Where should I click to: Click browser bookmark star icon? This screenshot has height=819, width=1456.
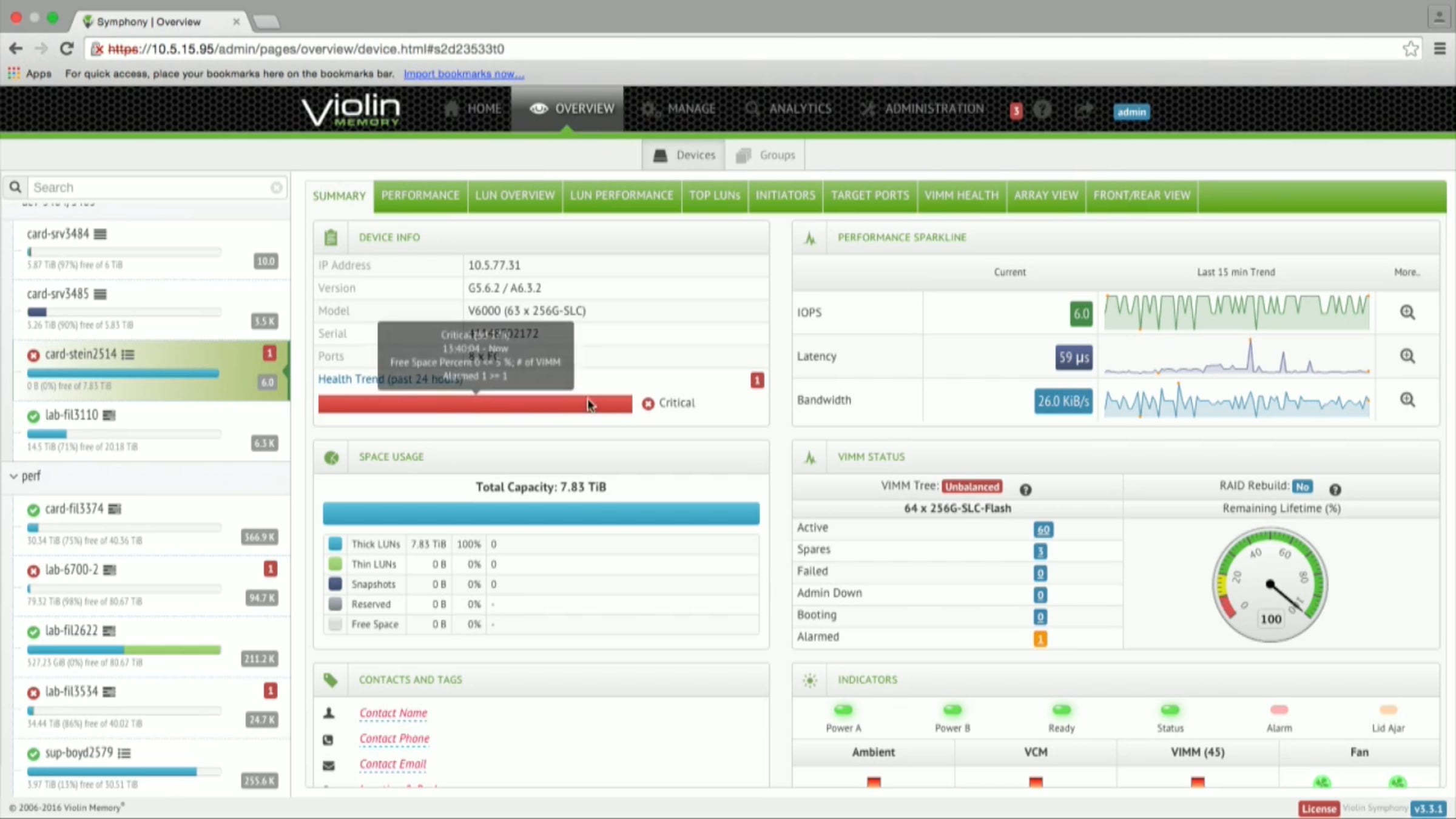(x=1410, y=49)
